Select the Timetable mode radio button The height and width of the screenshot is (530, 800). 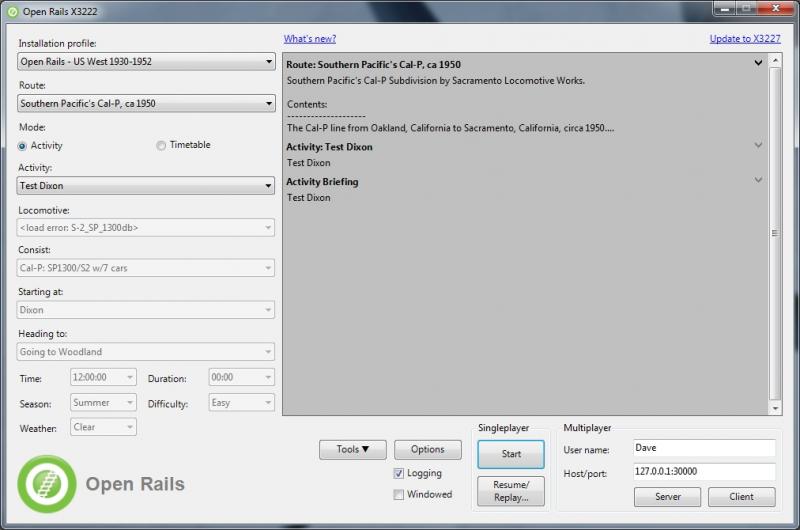tap(161, 145)
